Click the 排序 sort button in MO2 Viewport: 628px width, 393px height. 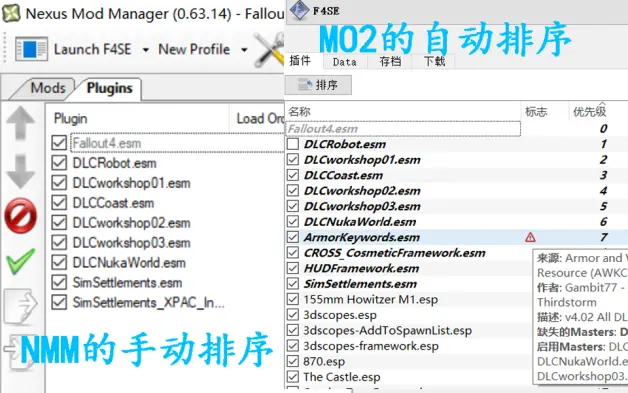(318, 85)
